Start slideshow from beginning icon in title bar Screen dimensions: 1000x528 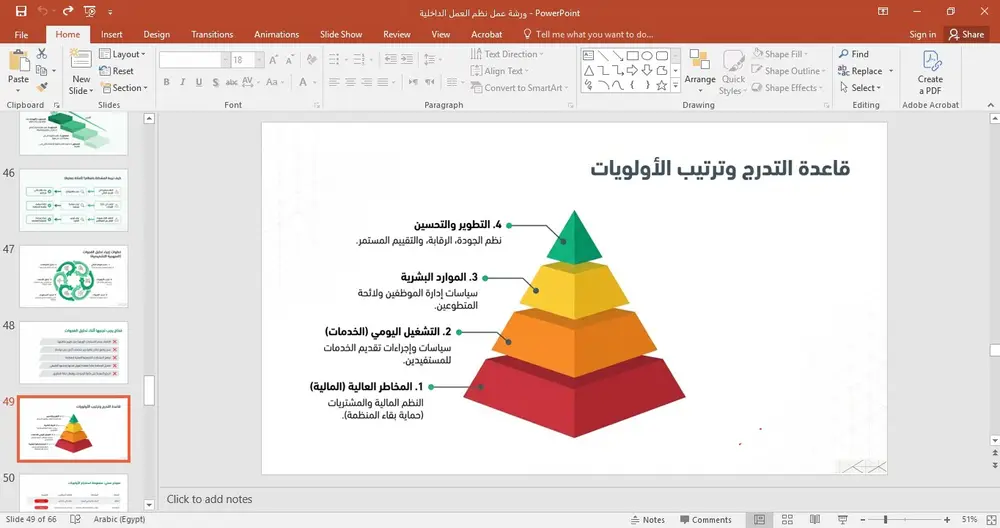pos(89,11)
